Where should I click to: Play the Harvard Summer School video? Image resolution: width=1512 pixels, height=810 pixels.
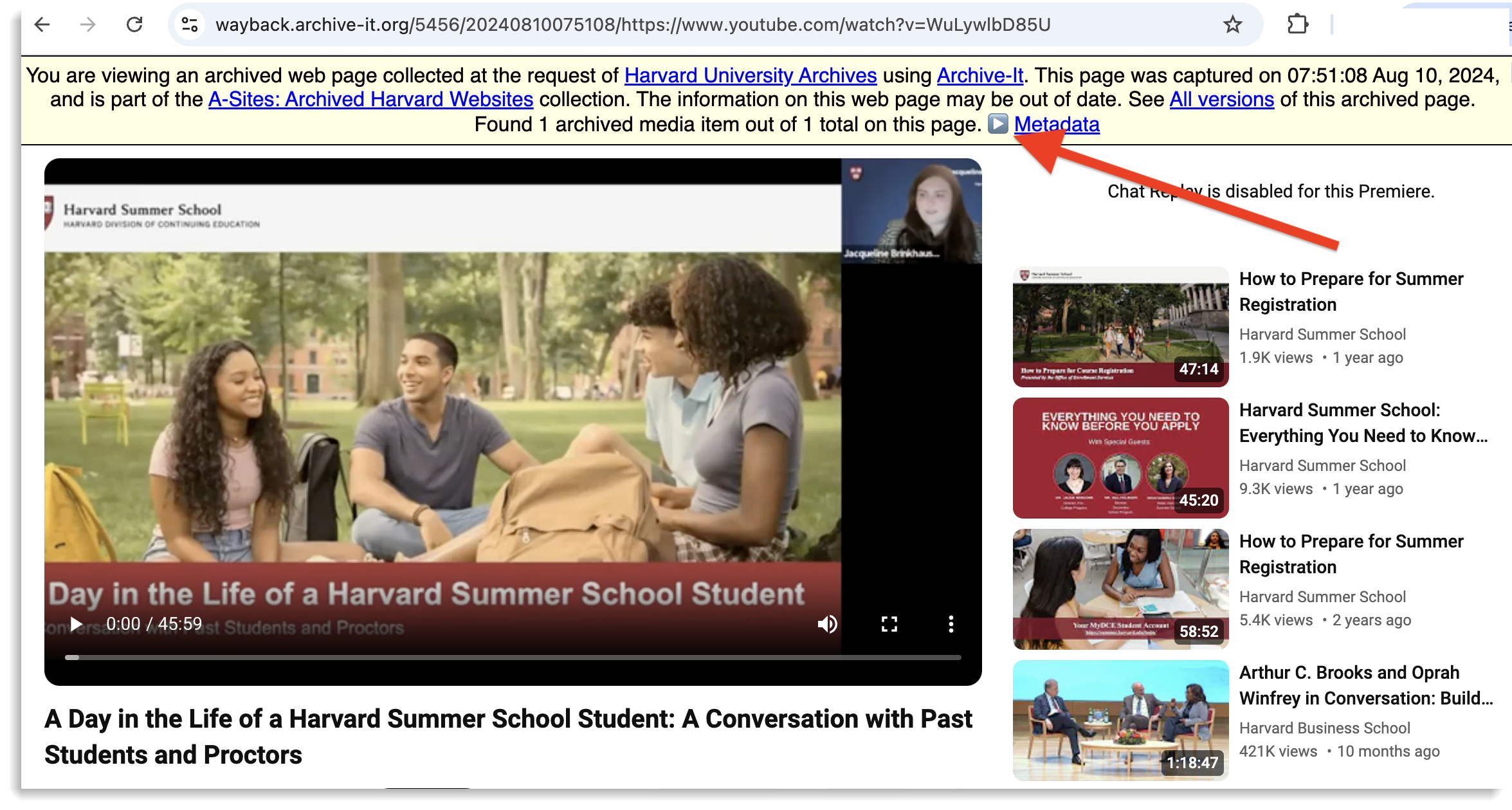pos(77,623)
